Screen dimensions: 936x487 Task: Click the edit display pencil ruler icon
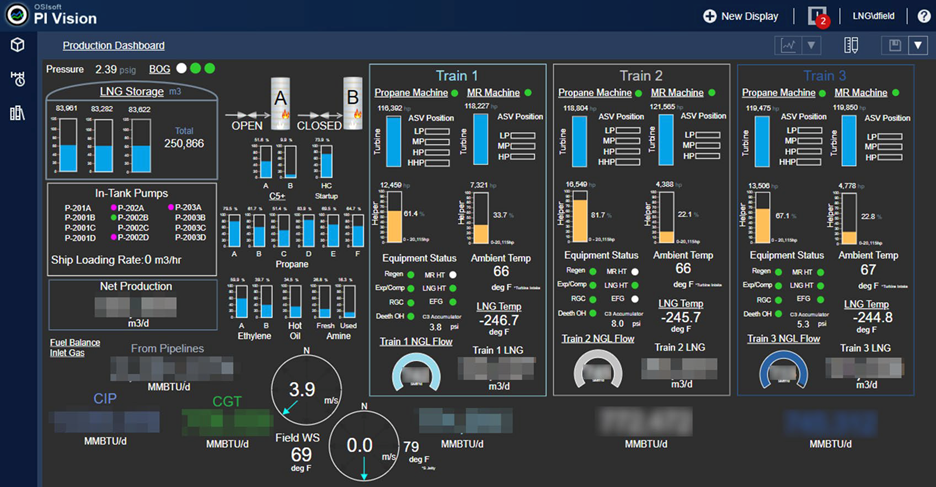pyautogui.click(x=851, y=45)
